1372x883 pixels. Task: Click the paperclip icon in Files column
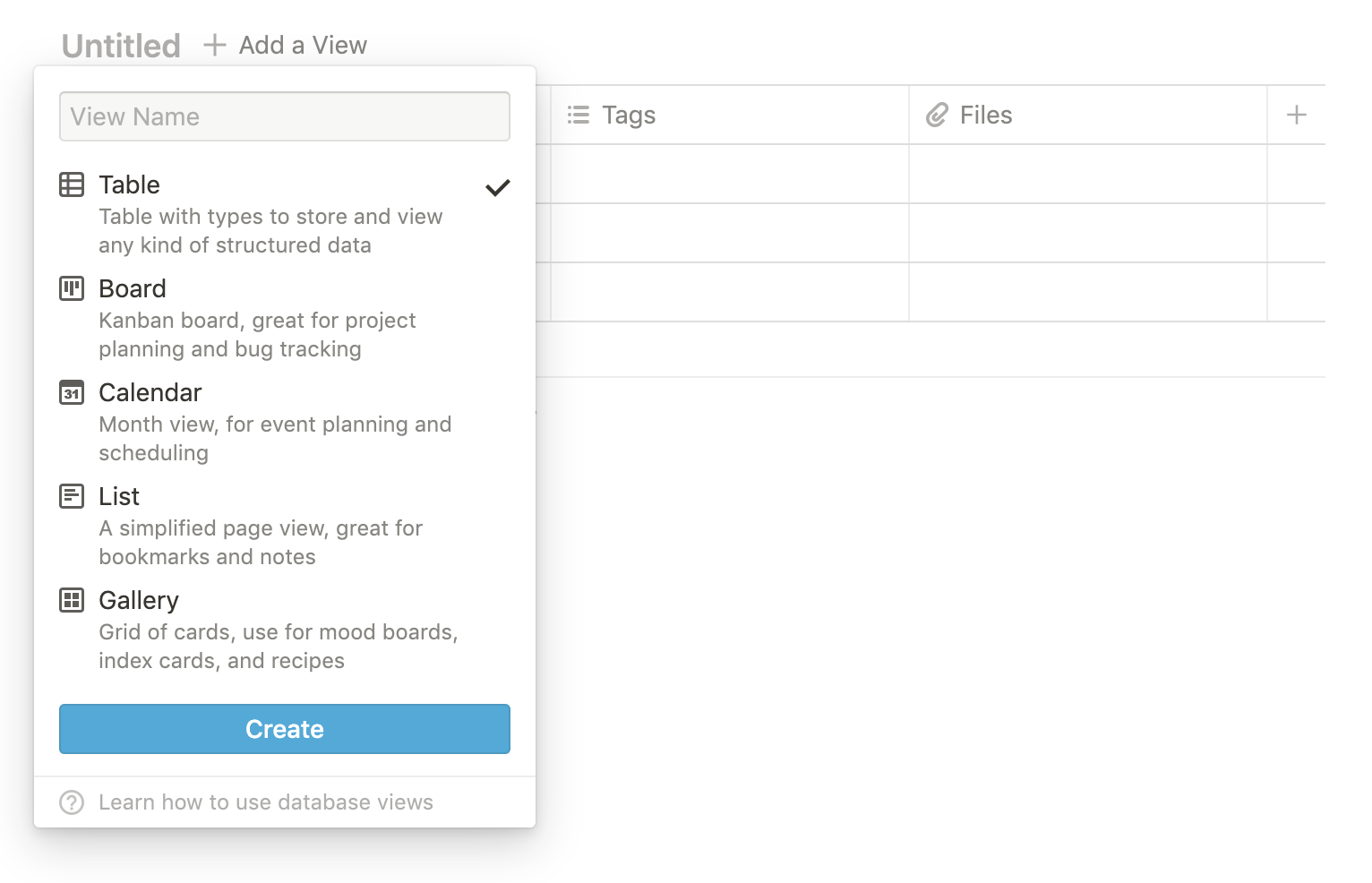click(937, 115)
